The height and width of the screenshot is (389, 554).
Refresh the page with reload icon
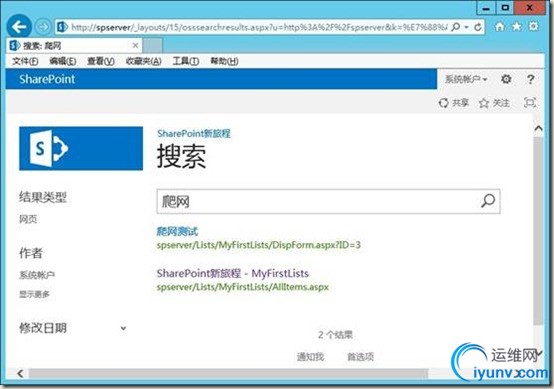478,27
